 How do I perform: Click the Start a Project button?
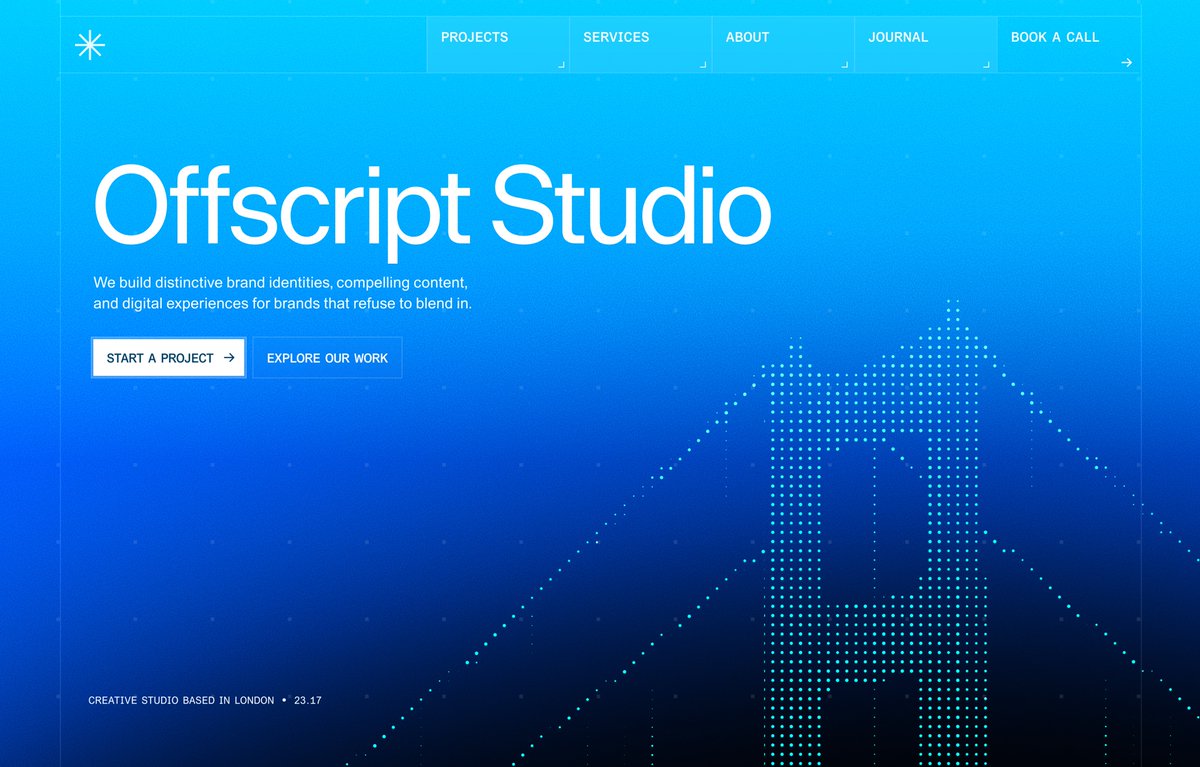click(x=169, y=358)
